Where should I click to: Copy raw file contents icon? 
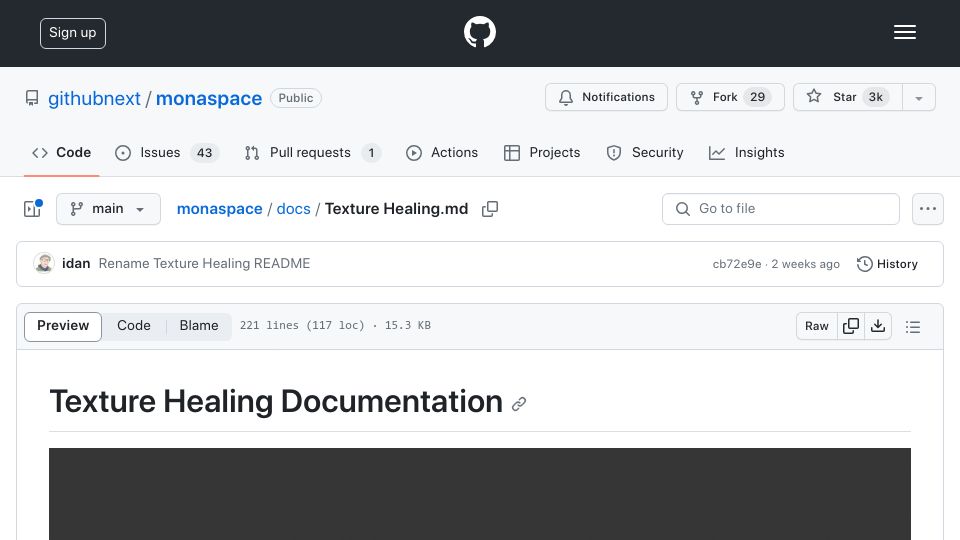coord(851,326)
